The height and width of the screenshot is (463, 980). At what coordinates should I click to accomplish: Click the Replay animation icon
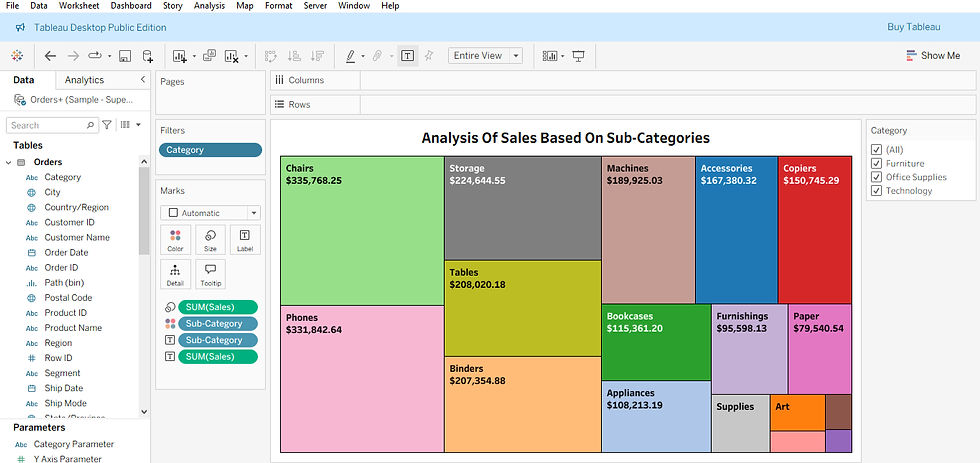click(x=95, y=56)
